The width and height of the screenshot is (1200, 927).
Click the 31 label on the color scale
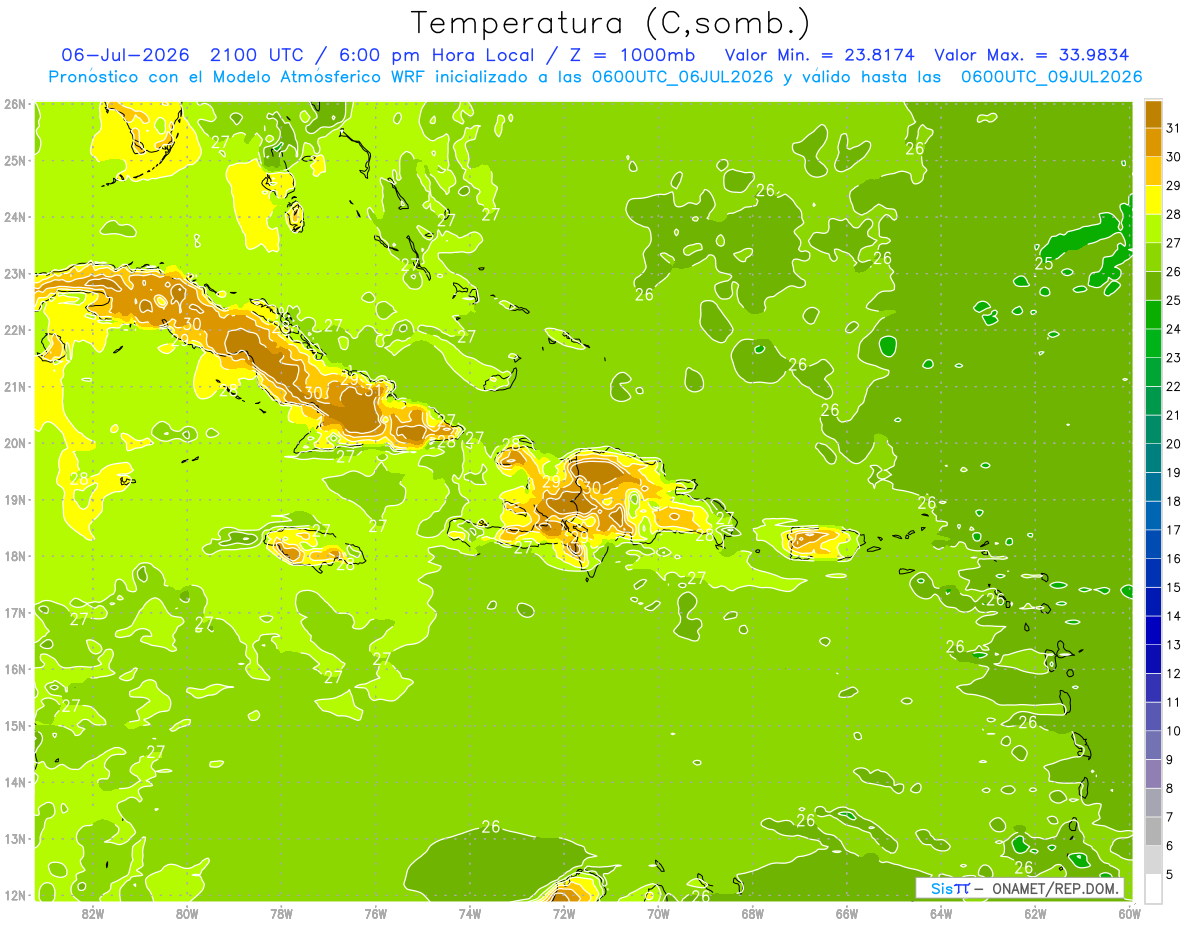tap(1173, 127)
